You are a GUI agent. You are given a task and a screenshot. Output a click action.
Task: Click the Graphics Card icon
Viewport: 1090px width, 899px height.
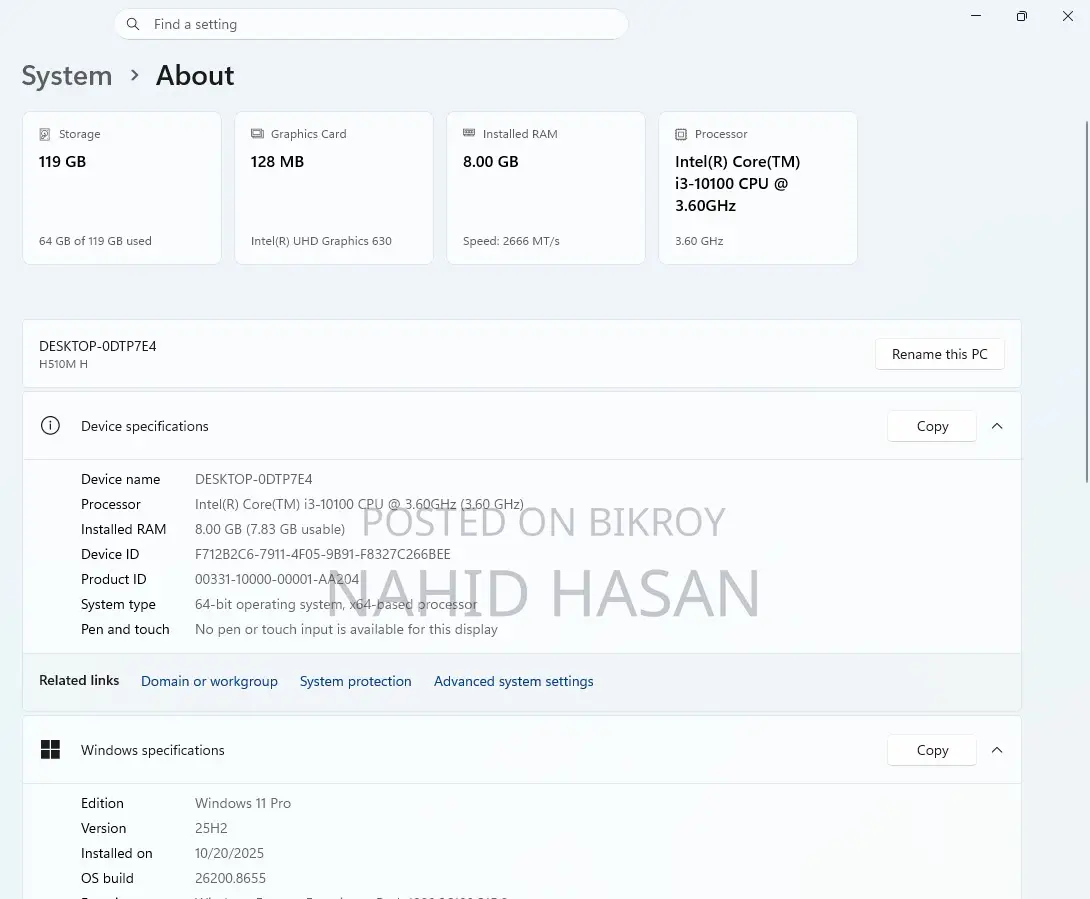(257, 133)
